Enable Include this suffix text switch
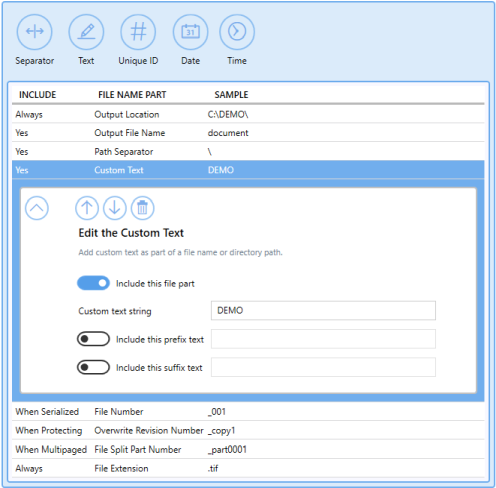Image resolution: width=496 pixels, height=488 pixels. pyautogui.click(x=93, y=367)
